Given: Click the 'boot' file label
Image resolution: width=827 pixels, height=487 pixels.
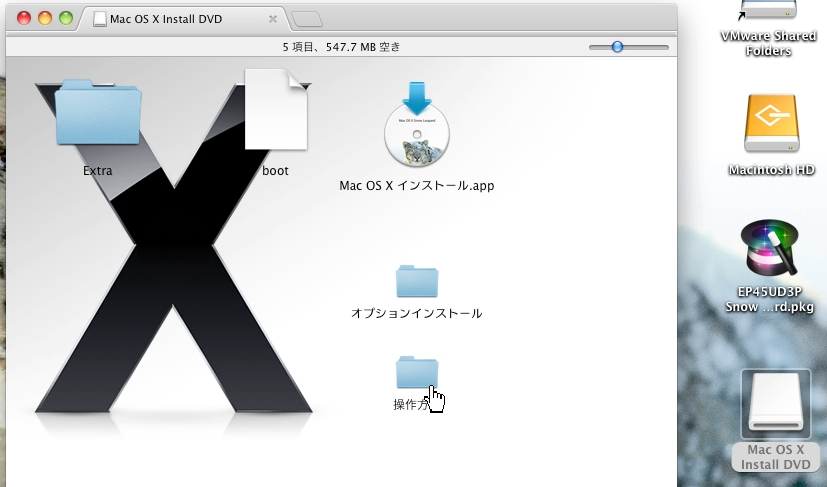Looking at the screenshot, I should 275,171.
